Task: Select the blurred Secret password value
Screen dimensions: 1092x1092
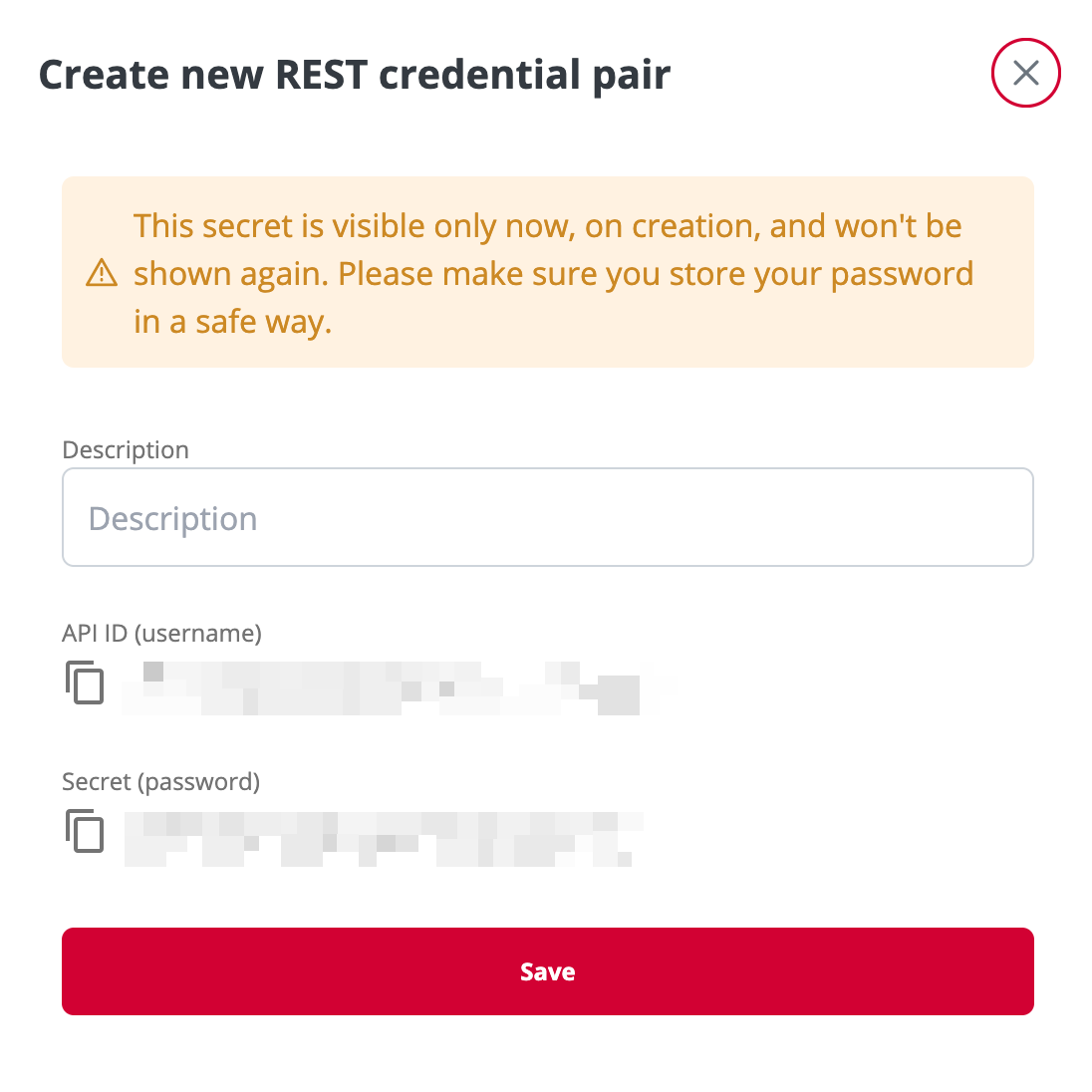Action: click(x=383, y=839)
